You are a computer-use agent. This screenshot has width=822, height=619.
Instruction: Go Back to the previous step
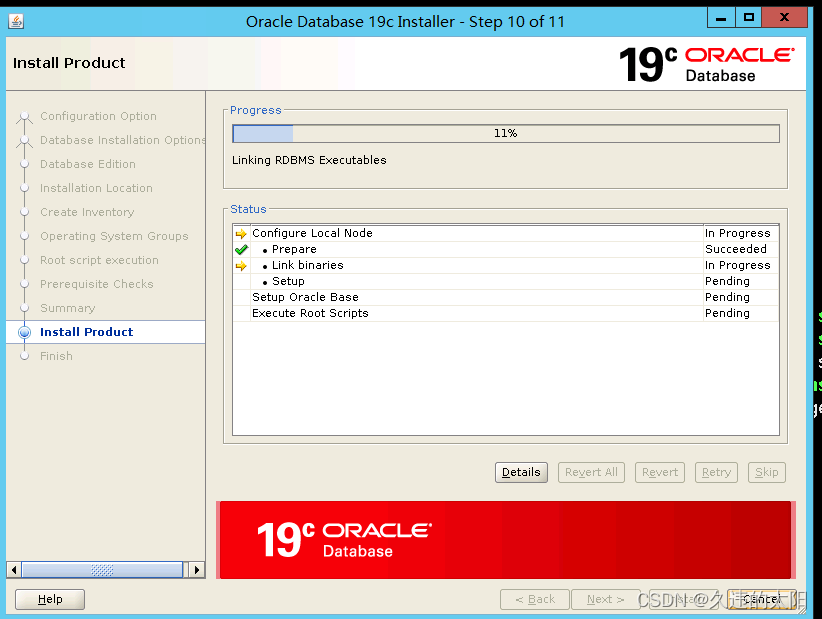[535, 599]
